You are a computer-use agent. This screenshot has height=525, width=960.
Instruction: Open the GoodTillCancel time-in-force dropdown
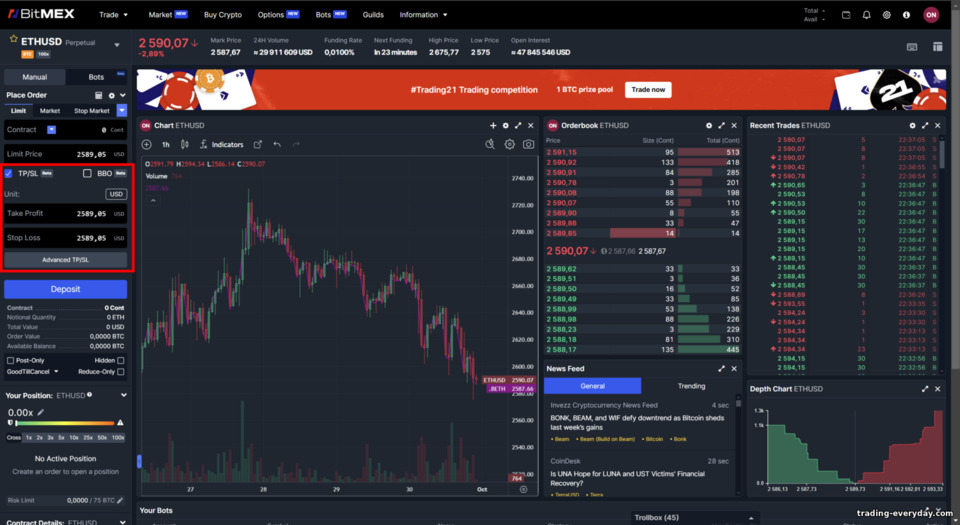click(32, 371)
